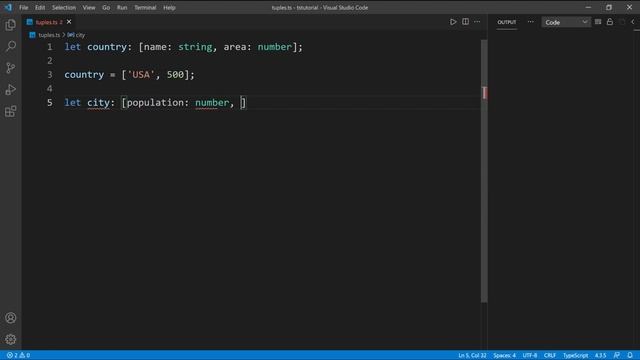Open the Go menu
The height and width of the screenshot is (360, 640).
point(106,7)
